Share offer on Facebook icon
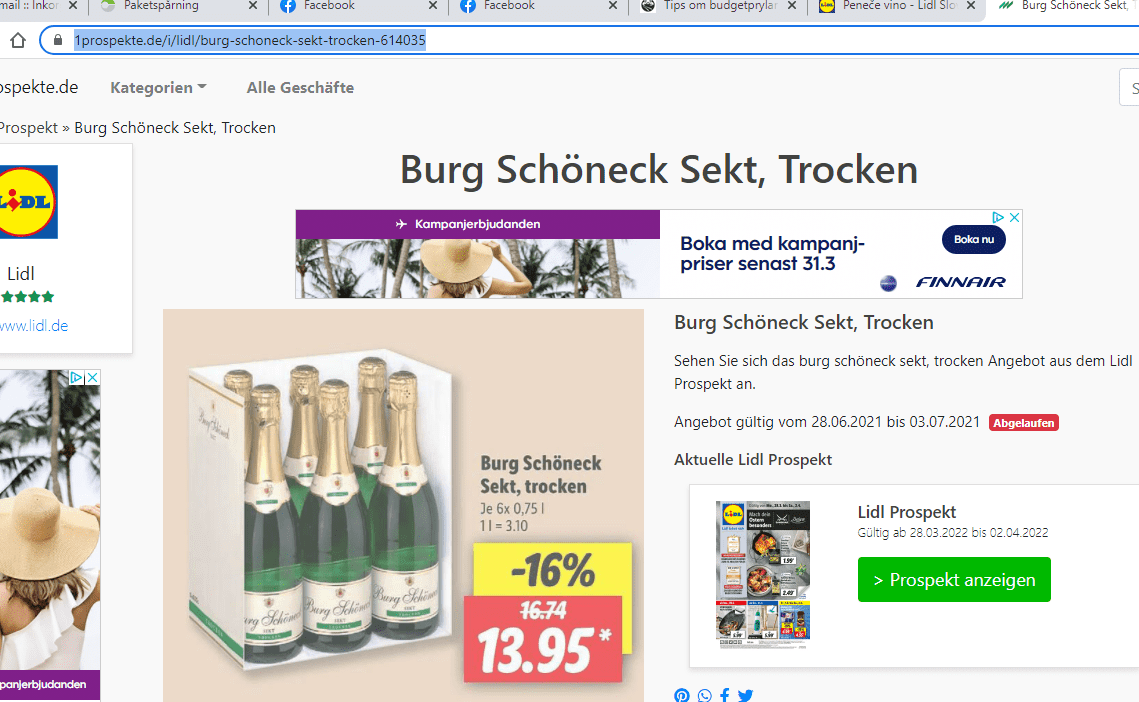 724,695
